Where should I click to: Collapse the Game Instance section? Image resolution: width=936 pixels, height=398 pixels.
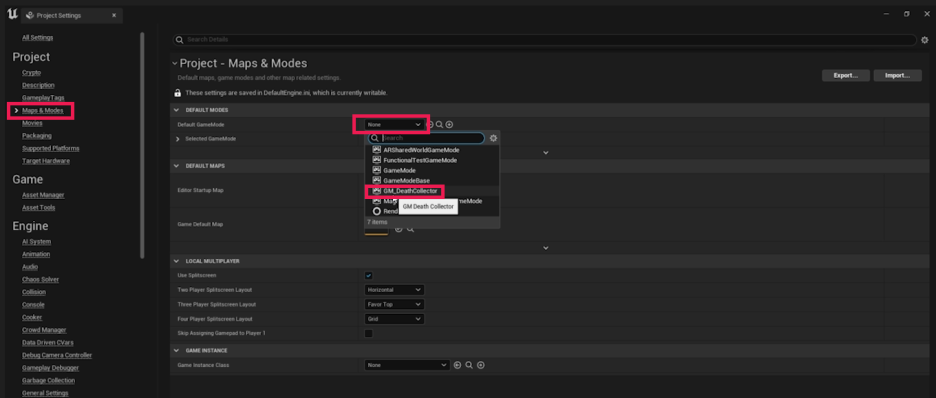coord(177,350)
